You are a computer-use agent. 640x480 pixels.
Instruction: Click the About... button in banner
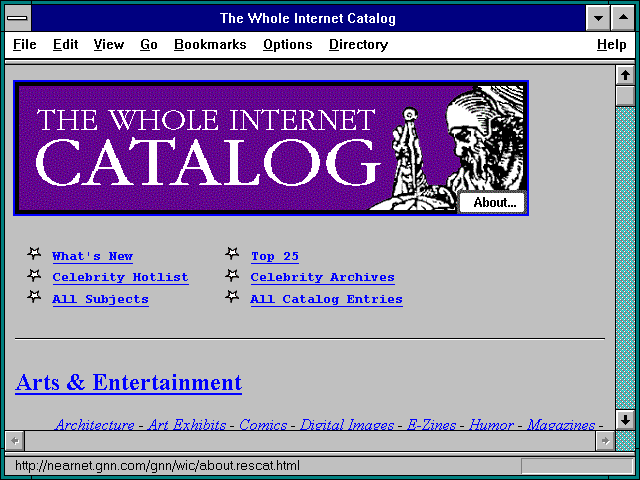pyautogui.click(x=493, y=202)
